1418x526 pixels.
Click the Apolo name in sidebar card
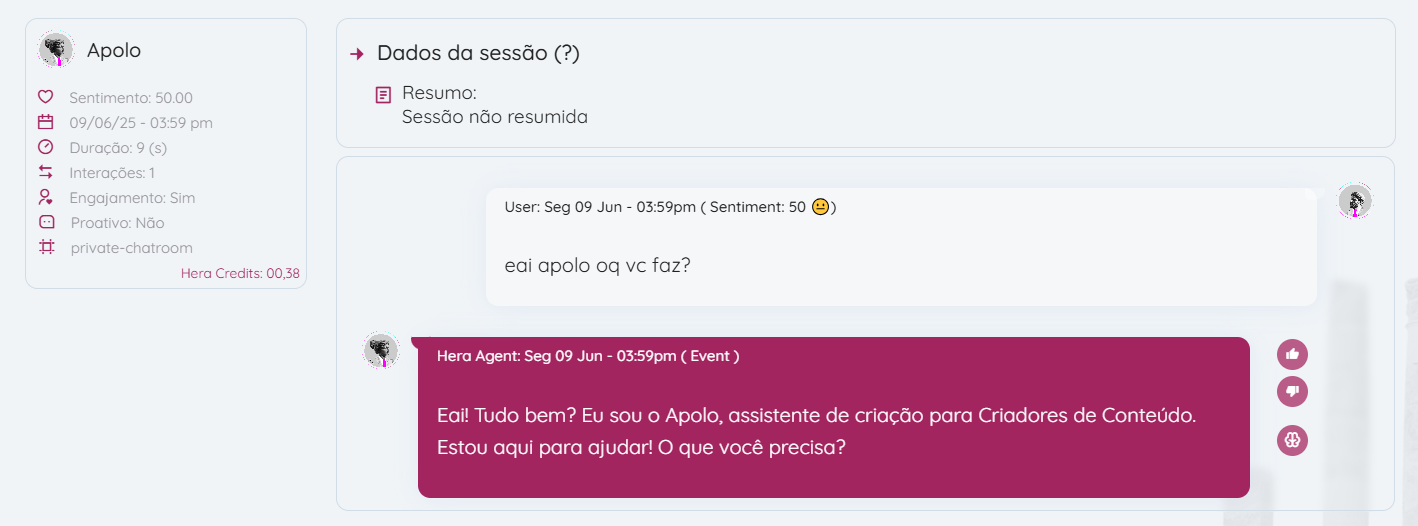coord(114,50)
